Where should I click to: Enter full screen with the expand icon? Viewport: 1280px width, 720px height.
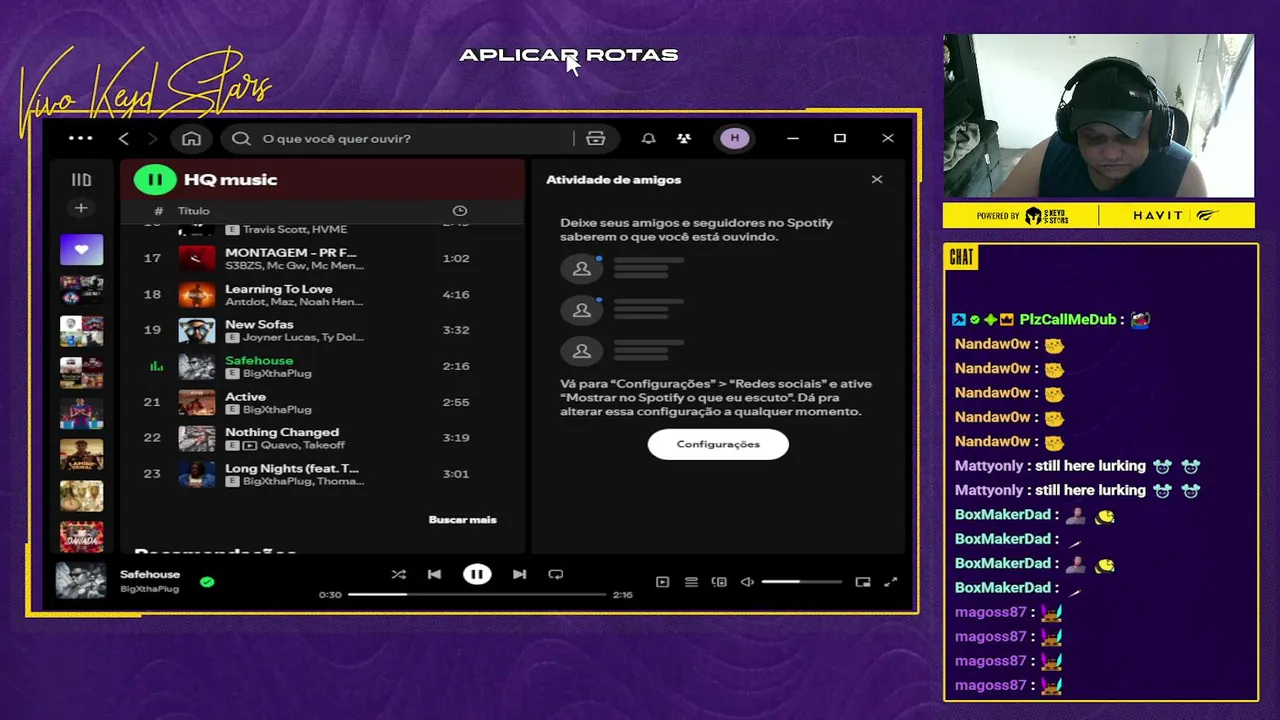click(x=891, y=582)
